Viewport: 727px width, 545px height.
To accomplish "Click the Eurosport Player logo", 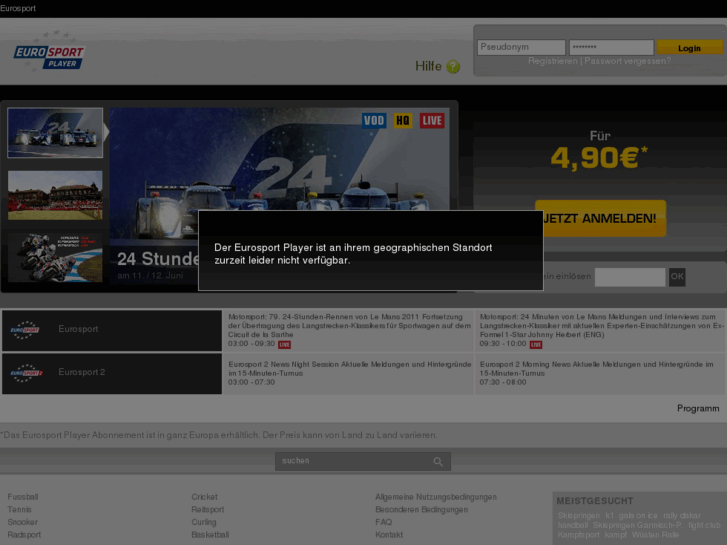I will pyautogui.click(x=49, y=52).
